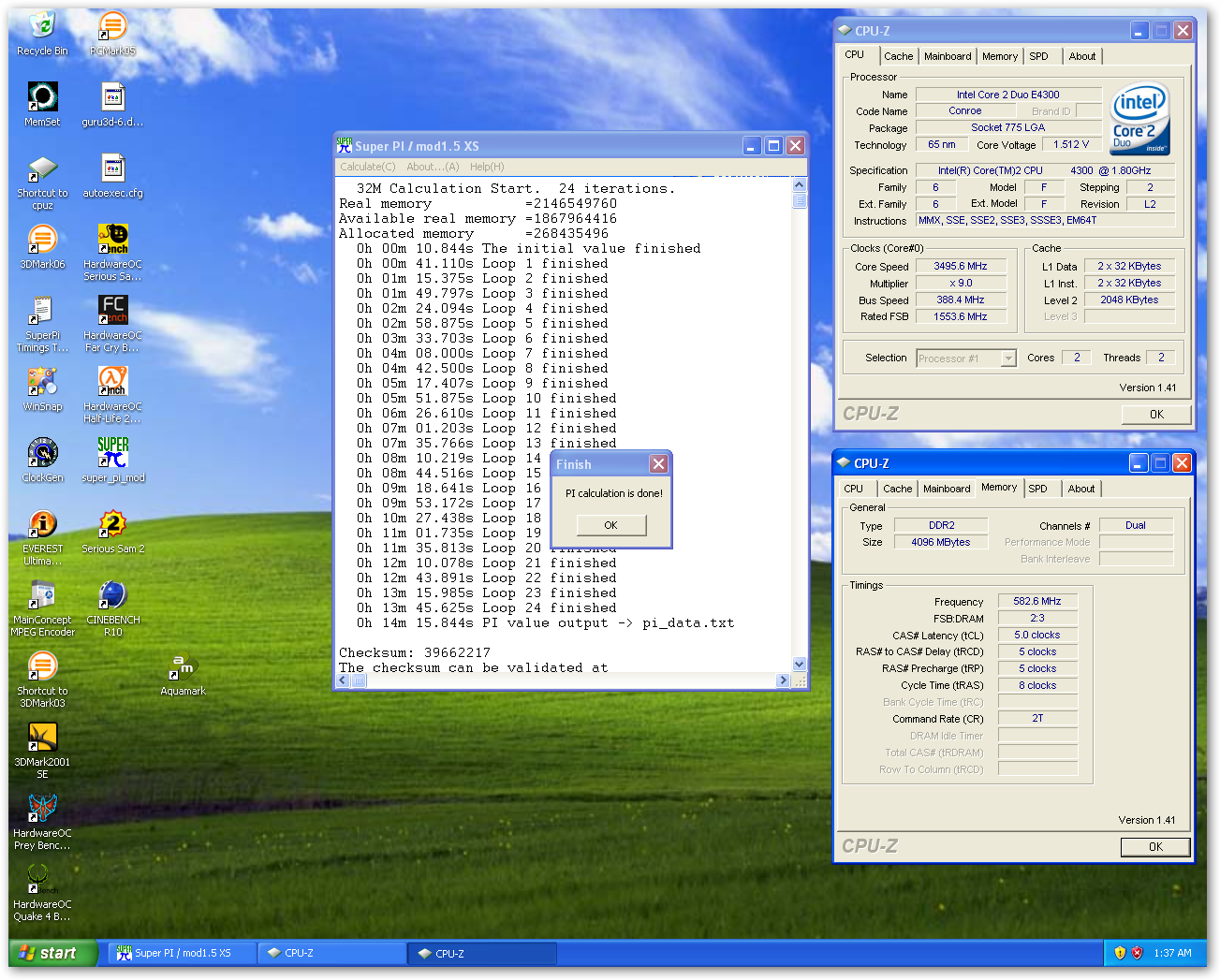Click the Core Speed 3495.6 MHz field

tap(961, 267)
